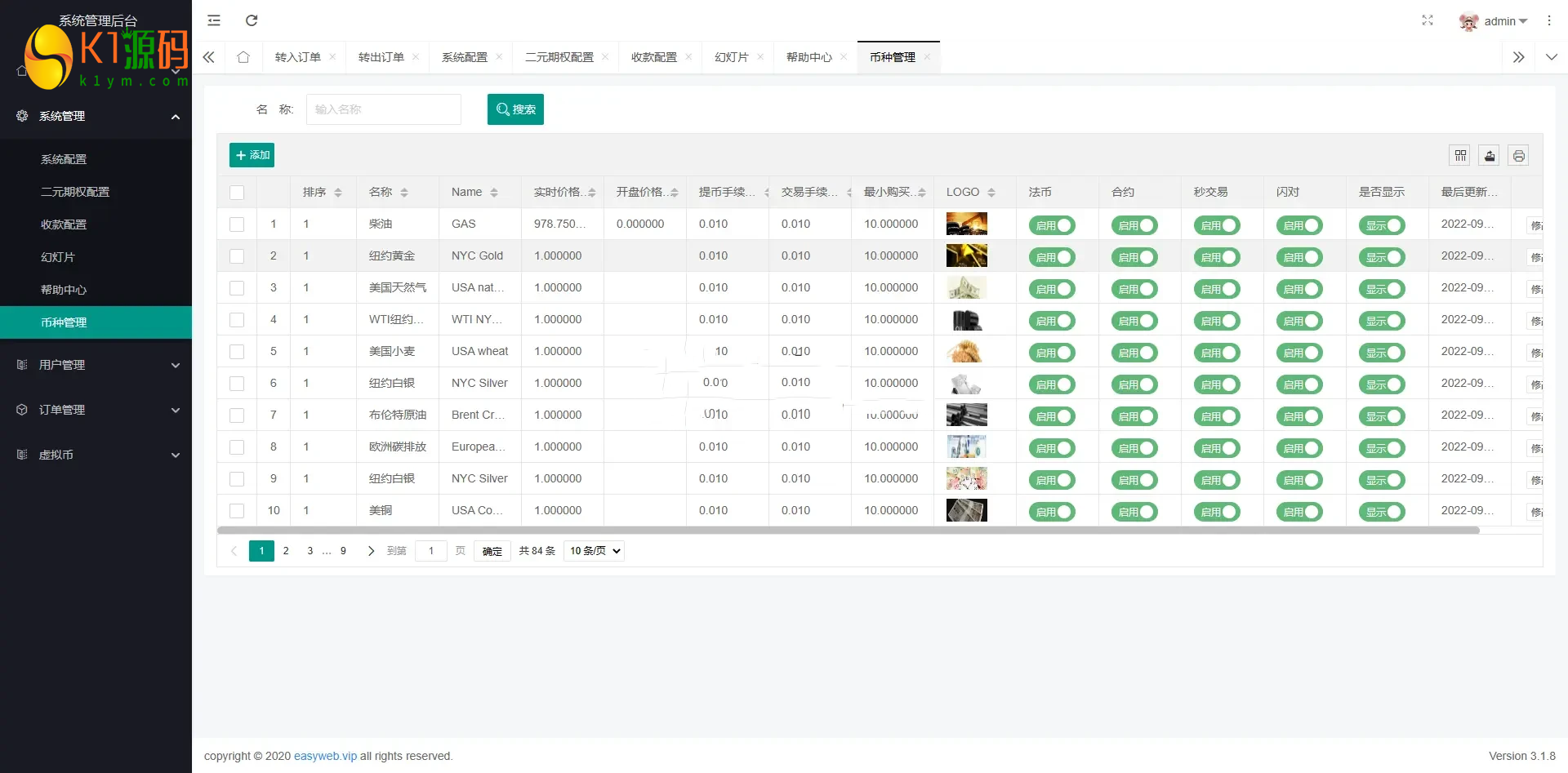The image size is (1568, 773).
Task: Open the column filter grid icon
Action: coord(1460,156)
